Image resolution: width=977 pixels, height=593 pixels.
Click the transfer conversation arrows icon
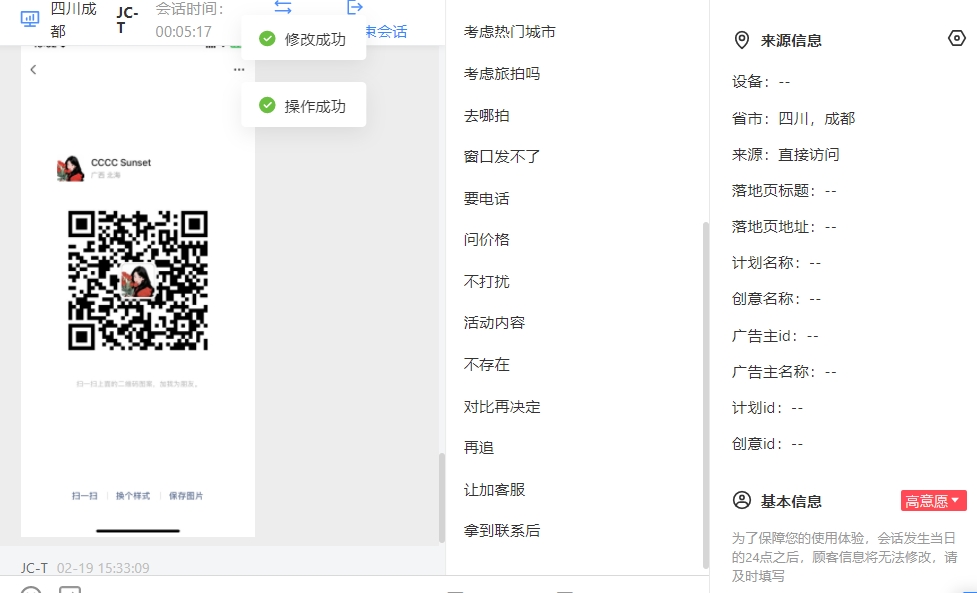click(x=283, y=7)
